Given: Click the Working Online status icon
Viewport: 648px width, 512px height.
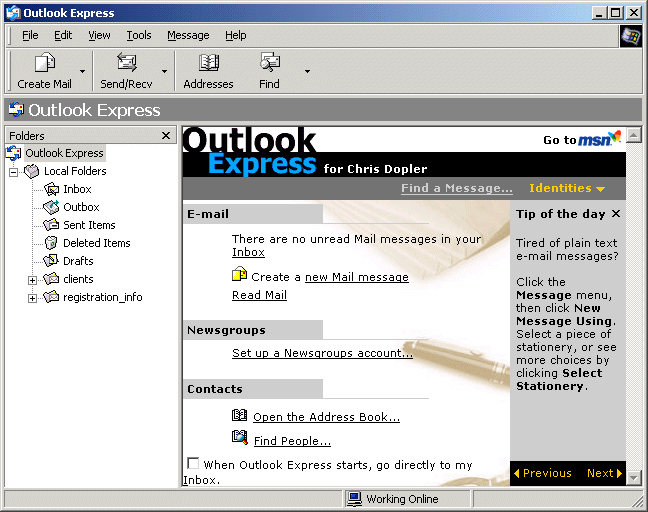Looking at the screenshot, I should coord(355,499).
